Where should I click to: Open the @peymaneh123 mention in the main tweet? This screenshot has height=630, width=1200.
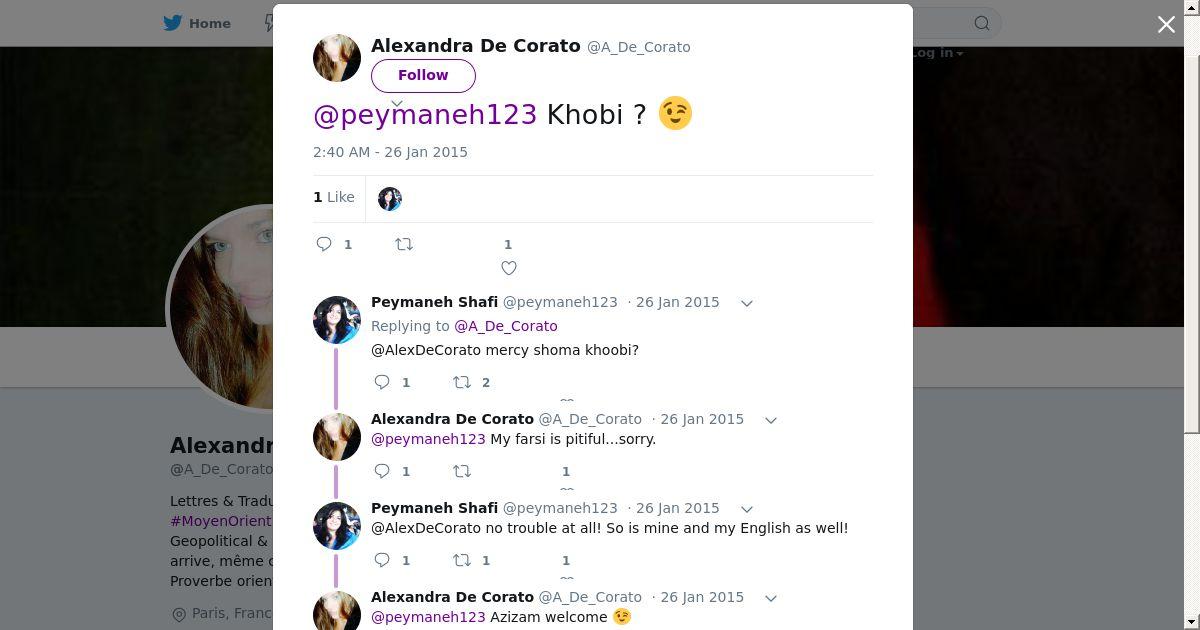tap(425, 114)
